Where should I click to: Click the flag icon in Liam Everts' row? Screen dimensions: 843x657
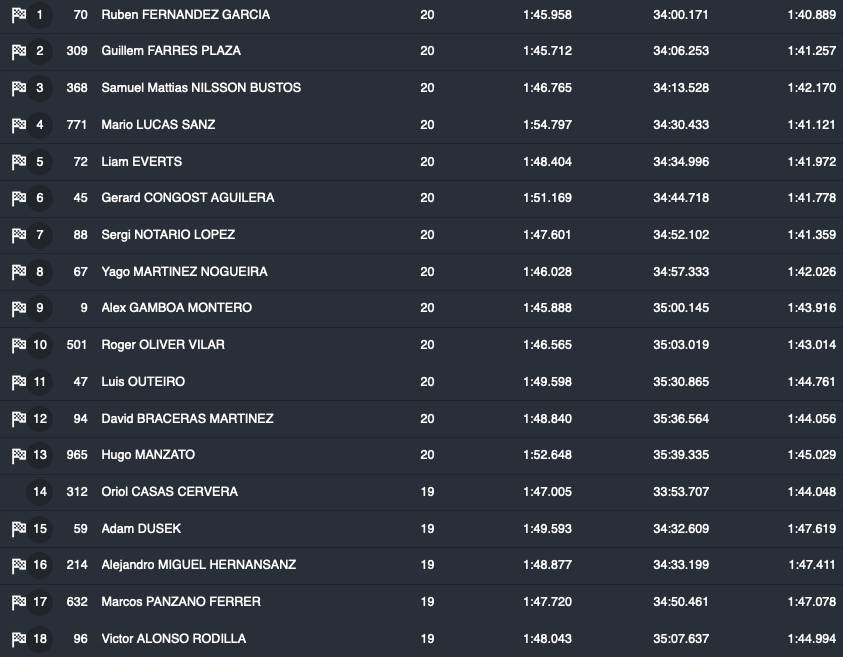tap(18, 162)
